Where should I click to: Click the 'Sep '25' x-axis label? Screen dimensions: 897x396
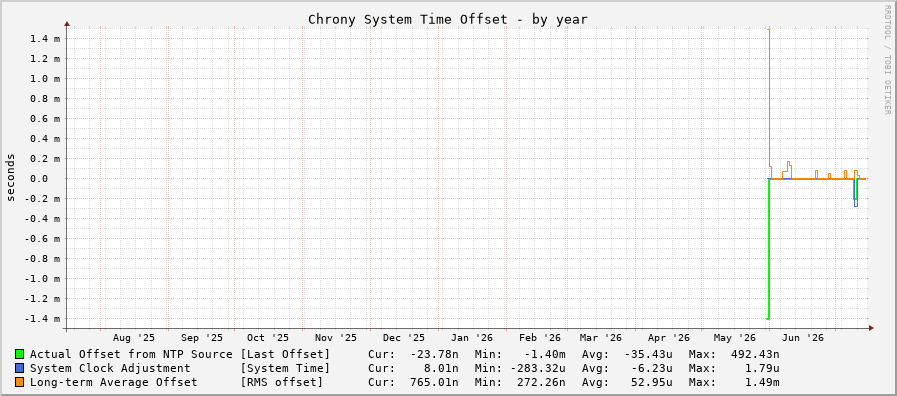click(x=202, y=338)
